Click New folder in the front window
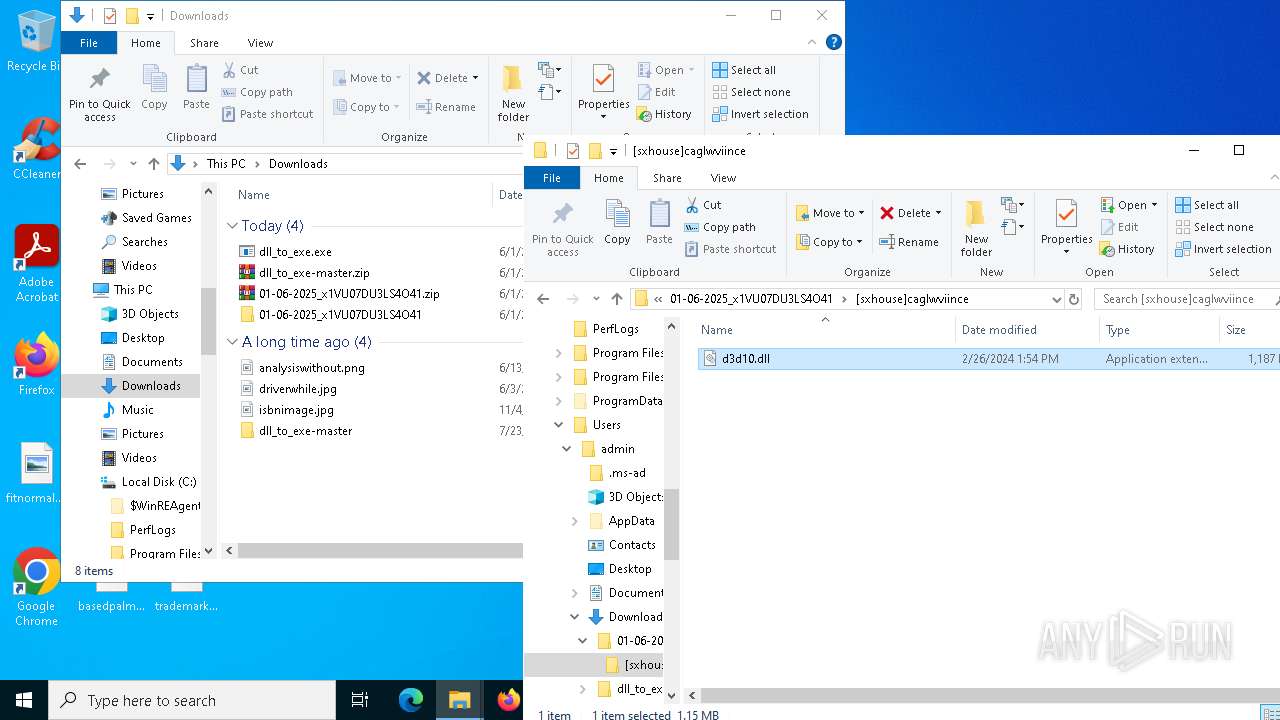This screenshot has width=1280, height=720. 977,228
